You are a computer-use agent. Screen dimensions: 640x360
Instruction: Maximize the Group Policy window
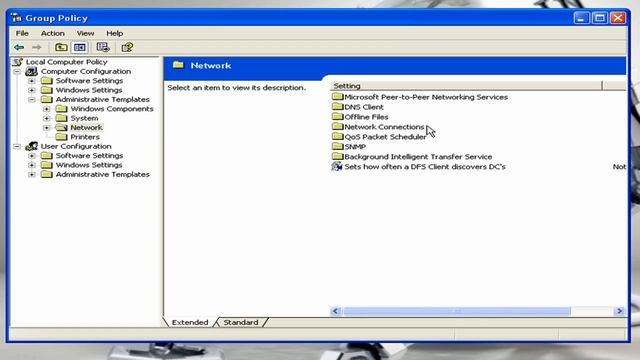point(600,18)
